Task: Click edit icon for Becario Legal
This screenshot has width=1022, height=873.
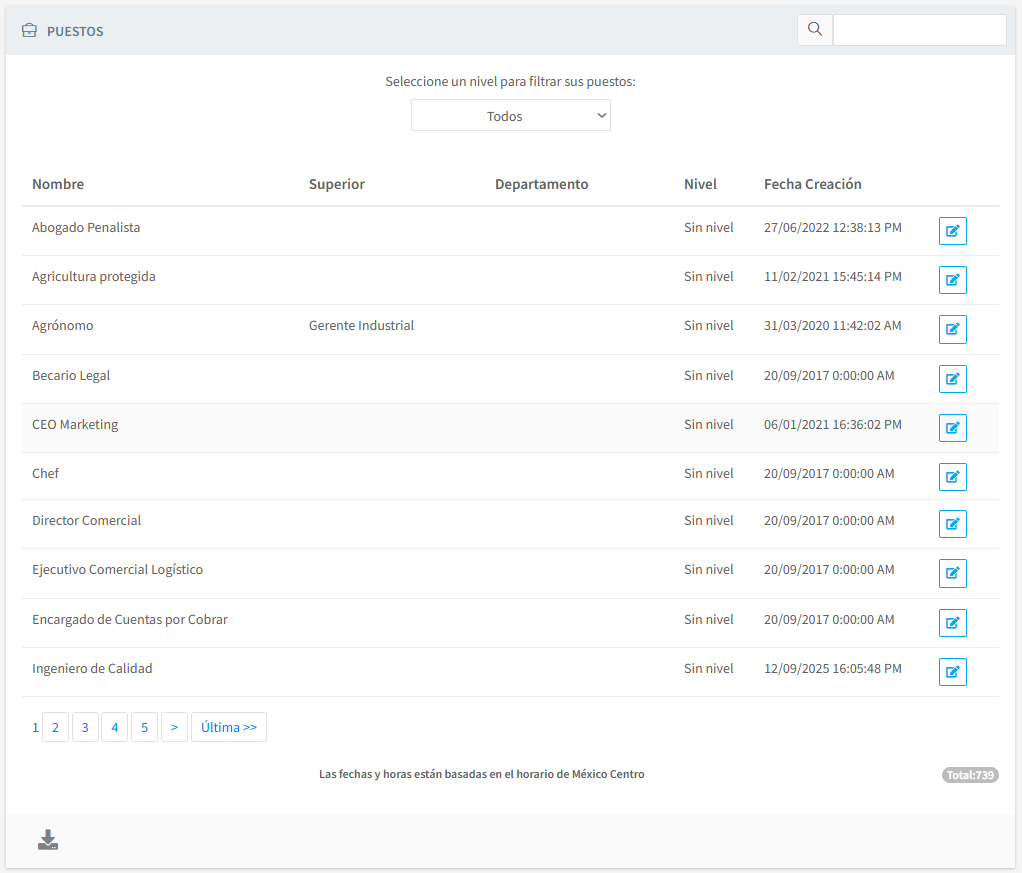Action: [x=952, y=379]
